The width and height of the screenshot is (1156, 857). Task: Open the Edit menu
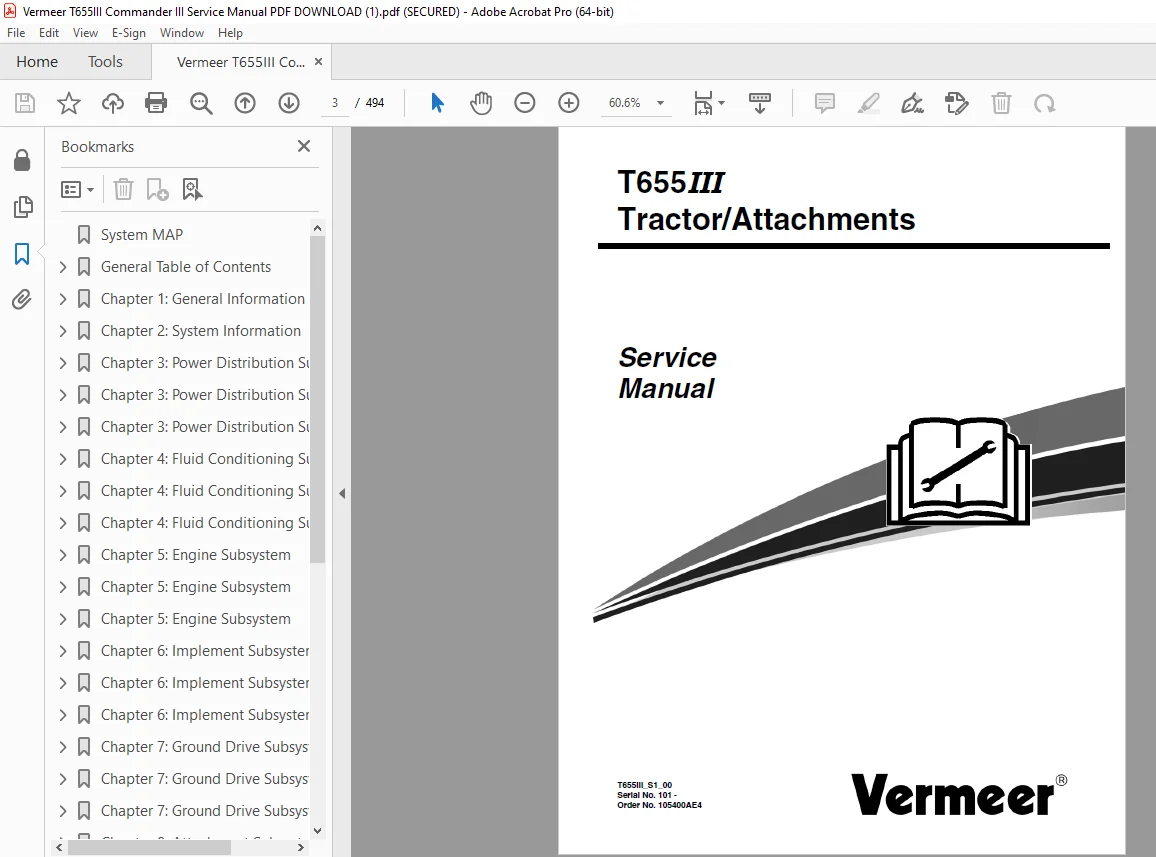pos(49,32)
